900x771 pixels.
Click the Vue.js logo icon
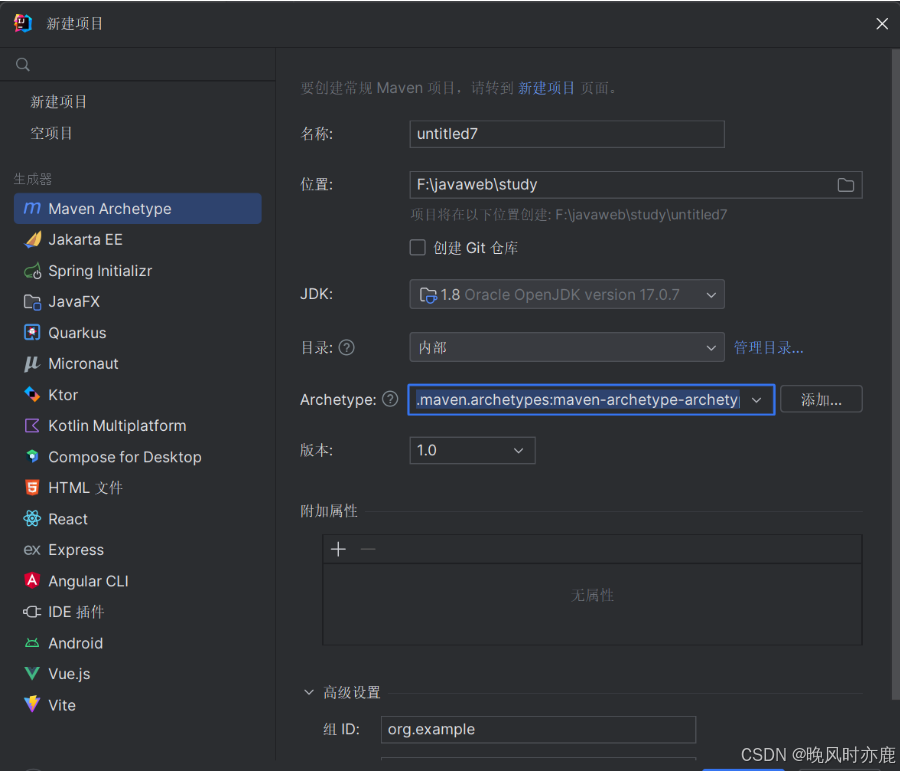(x=32, y=673)
